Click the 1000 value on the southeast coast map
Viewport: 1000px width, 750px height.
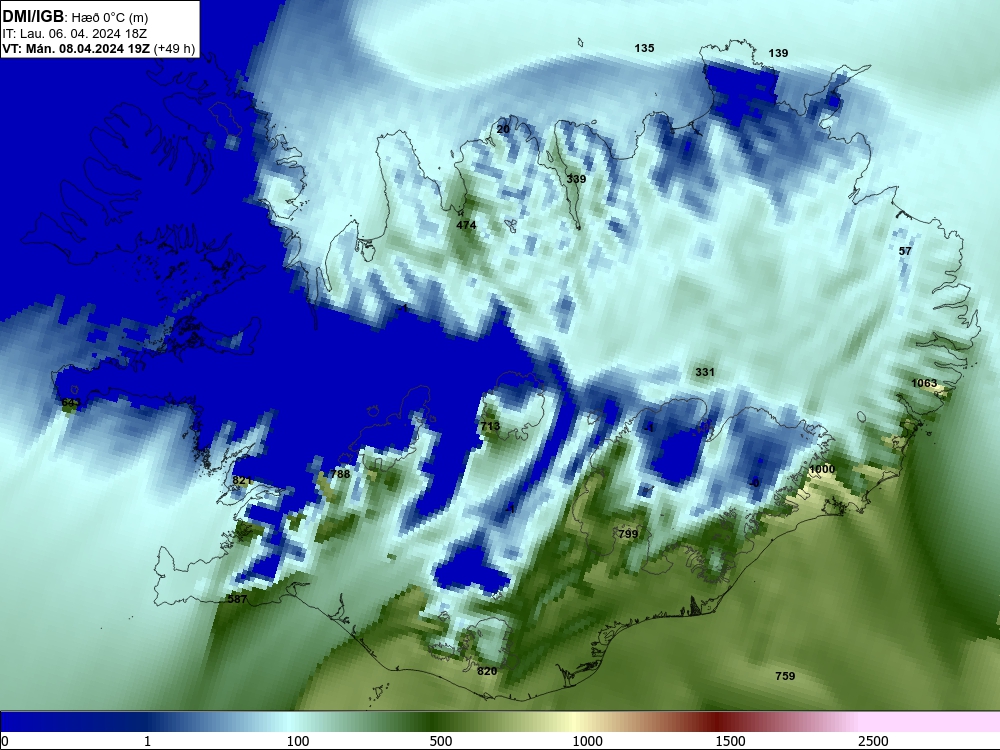click(x=821, y=469)
